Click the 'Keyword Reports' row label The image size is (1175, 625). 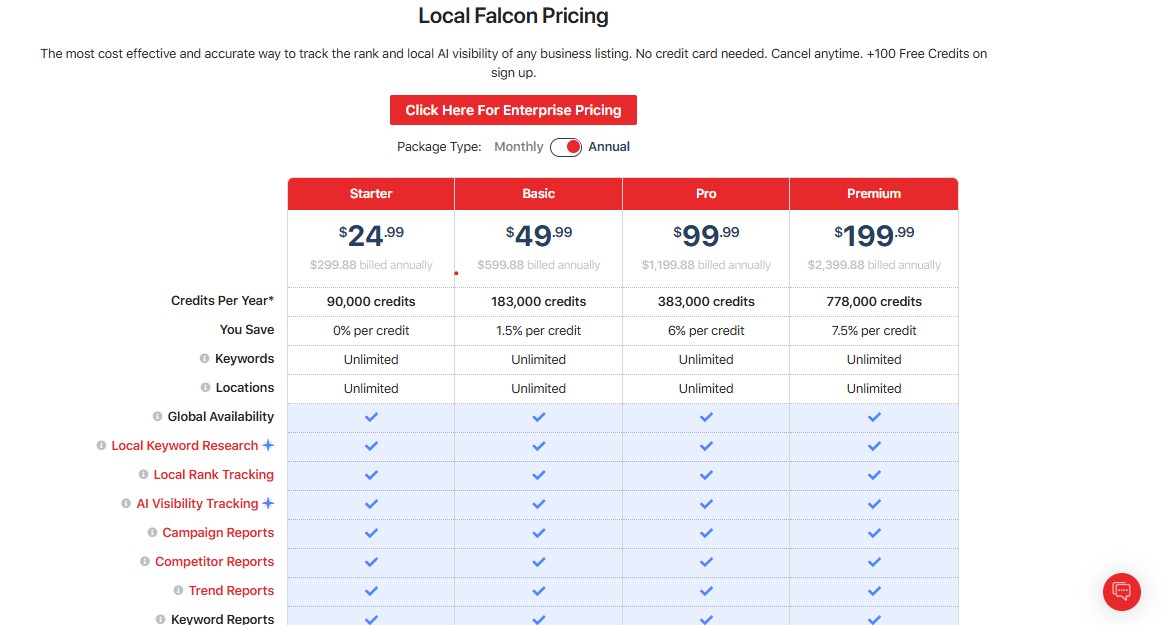[x=223, y=619]
